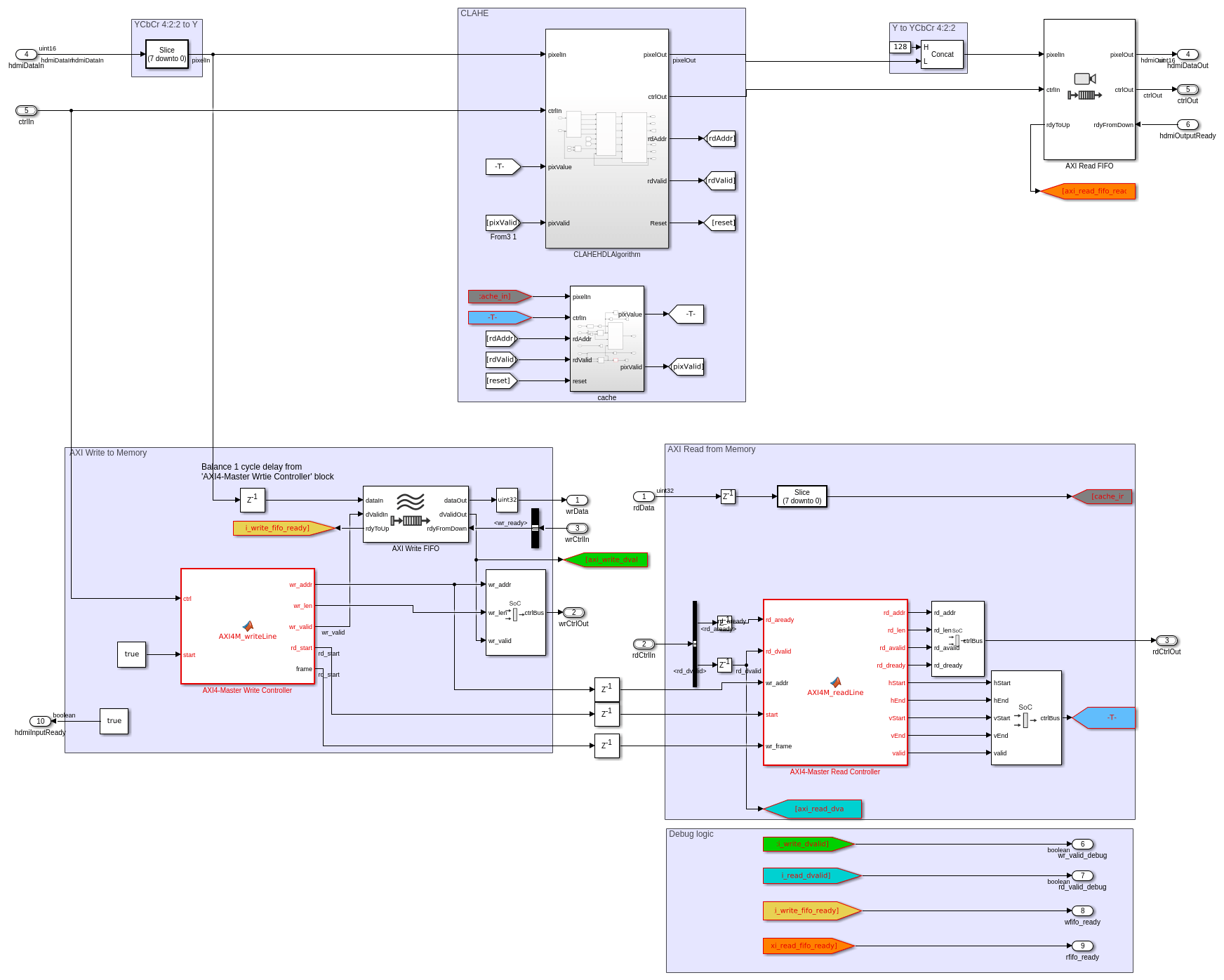Select the cyan i_read_dvalid From tag
The image size is (1224, 980).
point(811,875)
